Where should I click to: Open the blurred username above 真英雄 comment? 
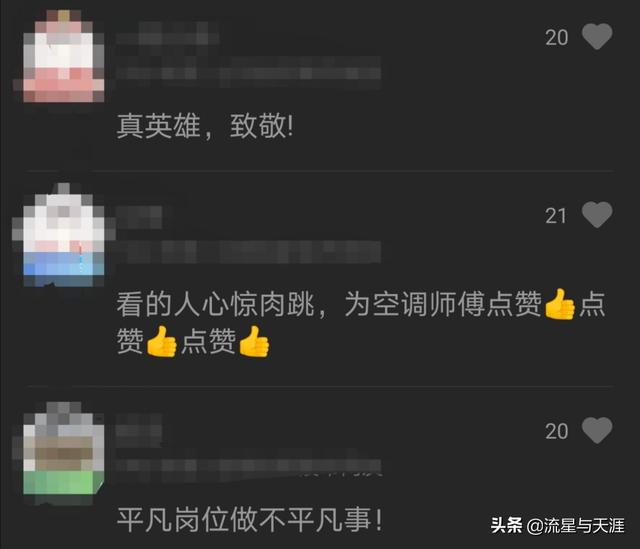168,33
